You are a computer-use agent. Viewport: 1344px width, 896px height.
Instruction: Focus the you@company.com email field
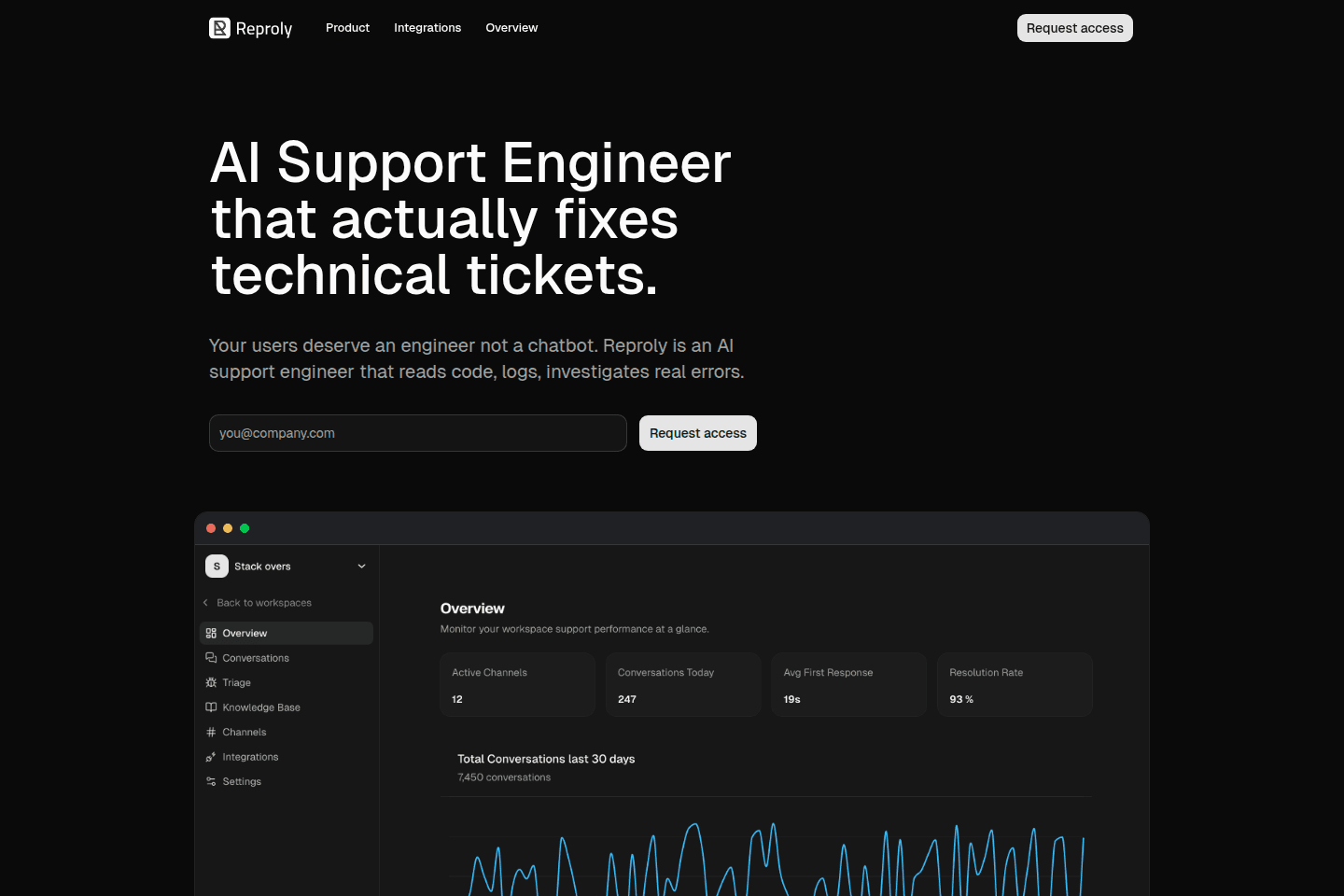418,433
